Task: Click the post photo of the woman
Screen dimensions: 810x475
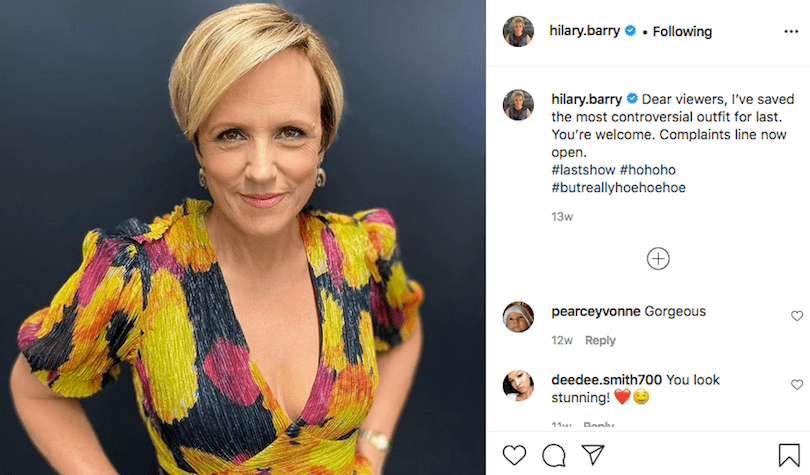Action: pos(243,237)
